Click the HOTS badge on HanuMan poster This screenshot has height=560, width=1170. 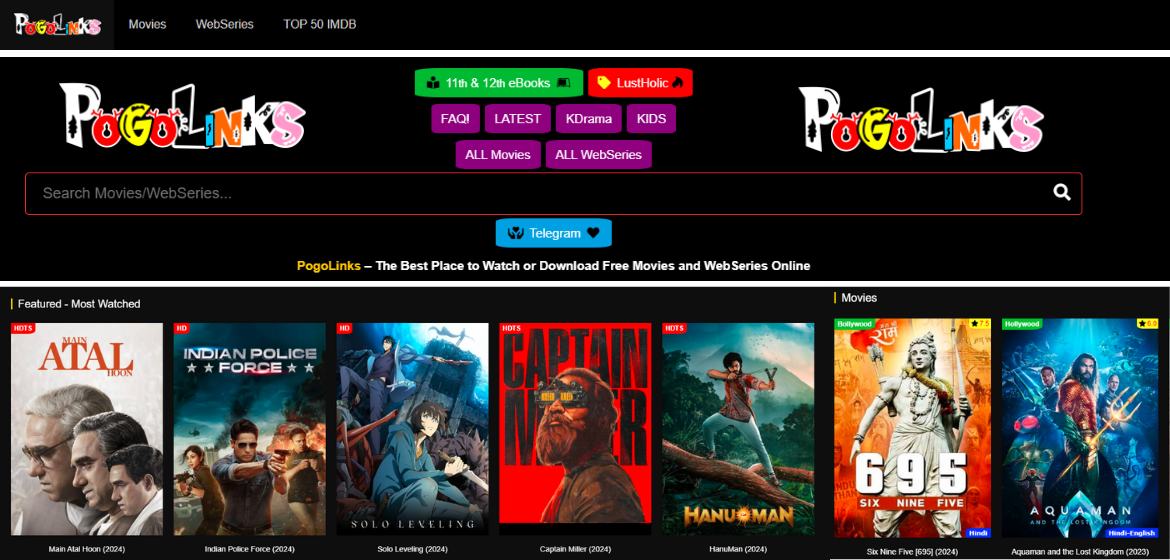click(x=674, y=328)
